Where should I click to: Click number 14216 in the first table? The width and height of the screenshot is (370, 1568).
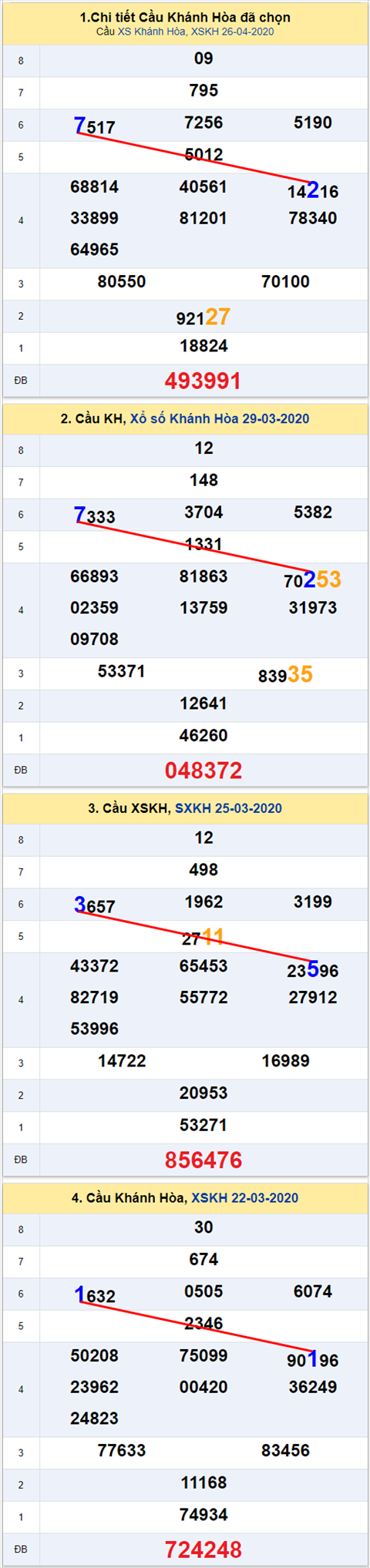[x=313, y=190]
